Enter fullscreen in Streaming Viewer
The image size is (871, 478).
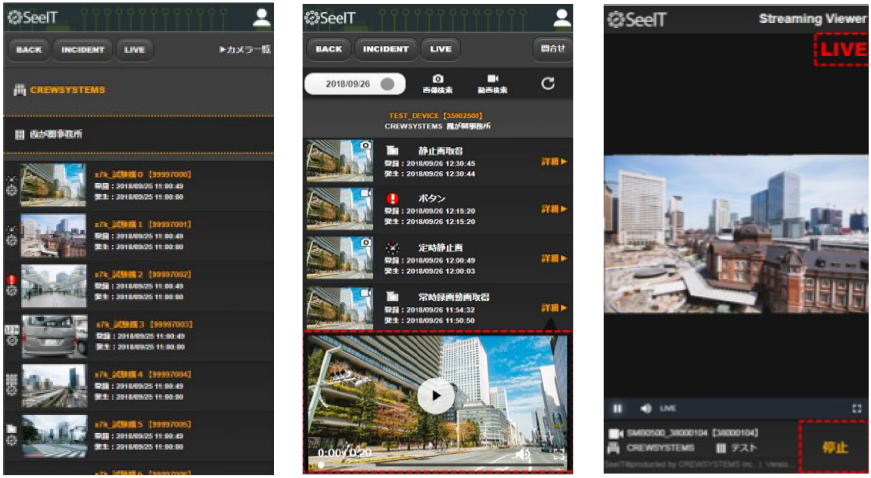click(856, 408)
